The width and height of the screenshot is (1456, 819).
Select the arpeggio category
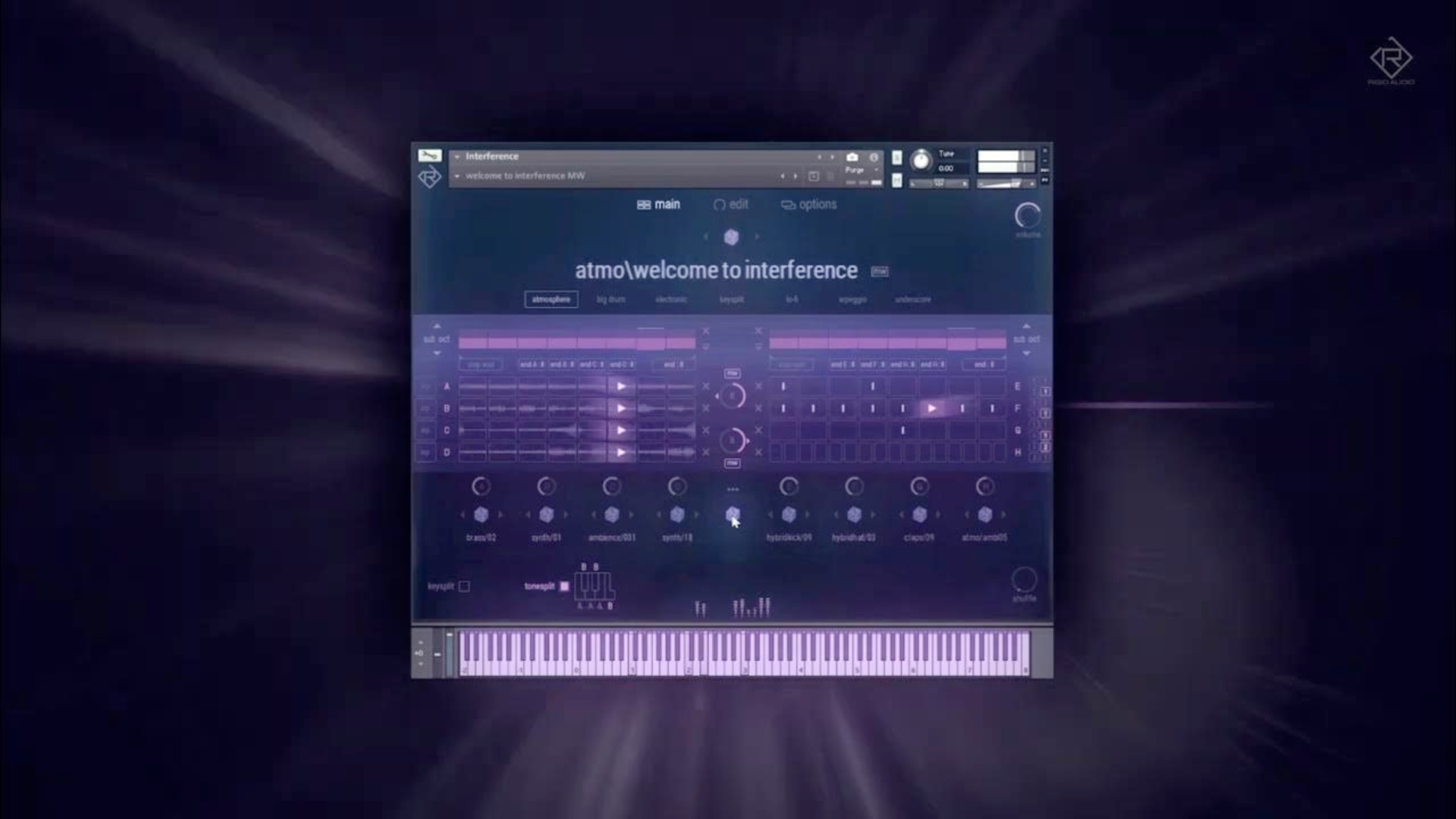853,299
